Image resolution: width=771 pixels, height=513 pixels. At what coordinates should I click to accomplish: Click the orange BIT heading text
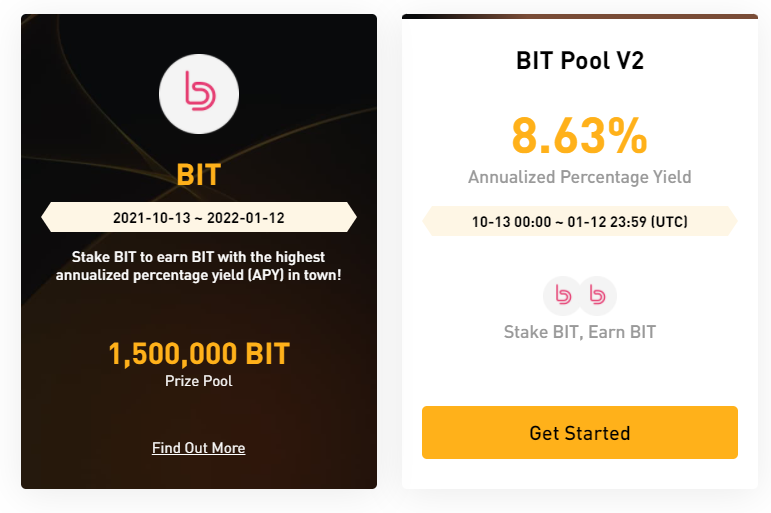(x=199, y=175)
